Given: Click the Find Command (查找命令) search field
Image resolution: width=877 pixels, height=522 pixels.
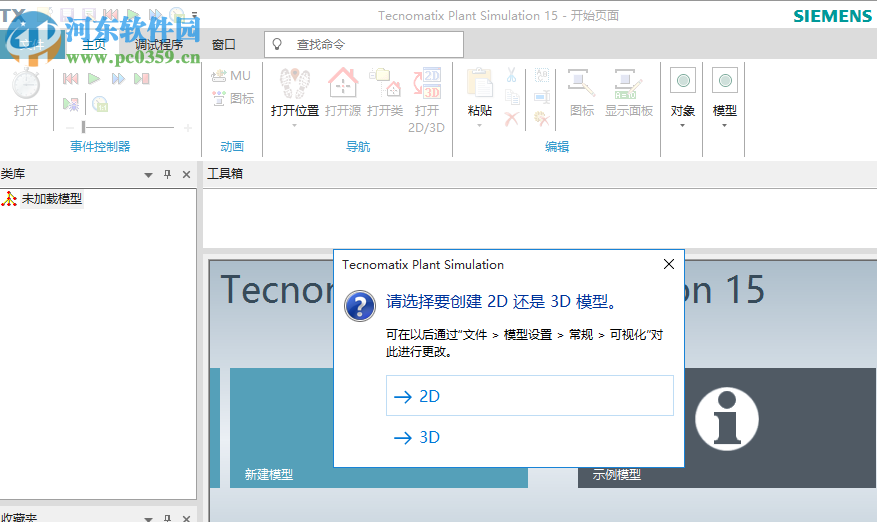Looking at the screenshot, I should click(364, 44).
